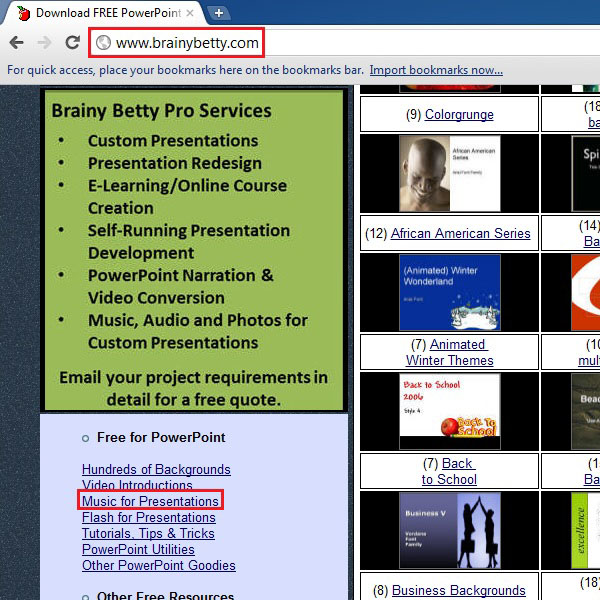Click the browser back arrow
Screen dimensions: 600x600
pyautogui.click(x=16, y=42)
